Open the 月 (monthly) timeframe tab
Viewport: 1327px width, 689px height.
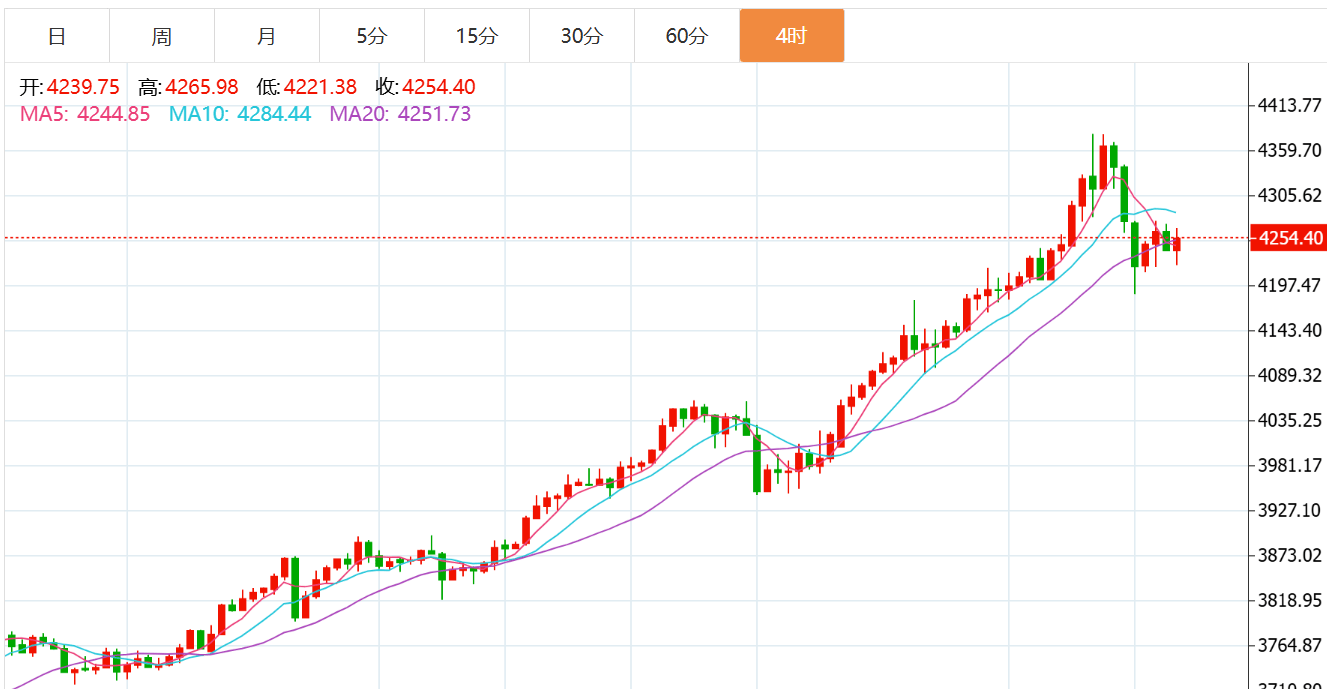266,37
